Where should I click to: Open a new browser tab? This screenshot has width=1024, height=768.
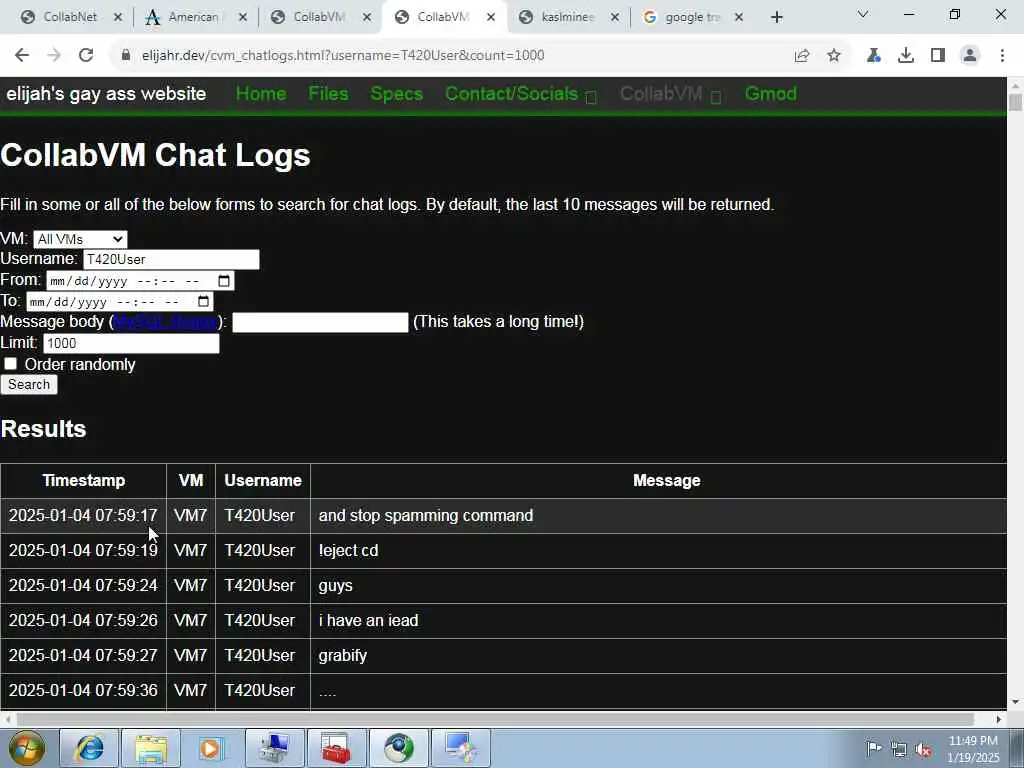(776, 18)
